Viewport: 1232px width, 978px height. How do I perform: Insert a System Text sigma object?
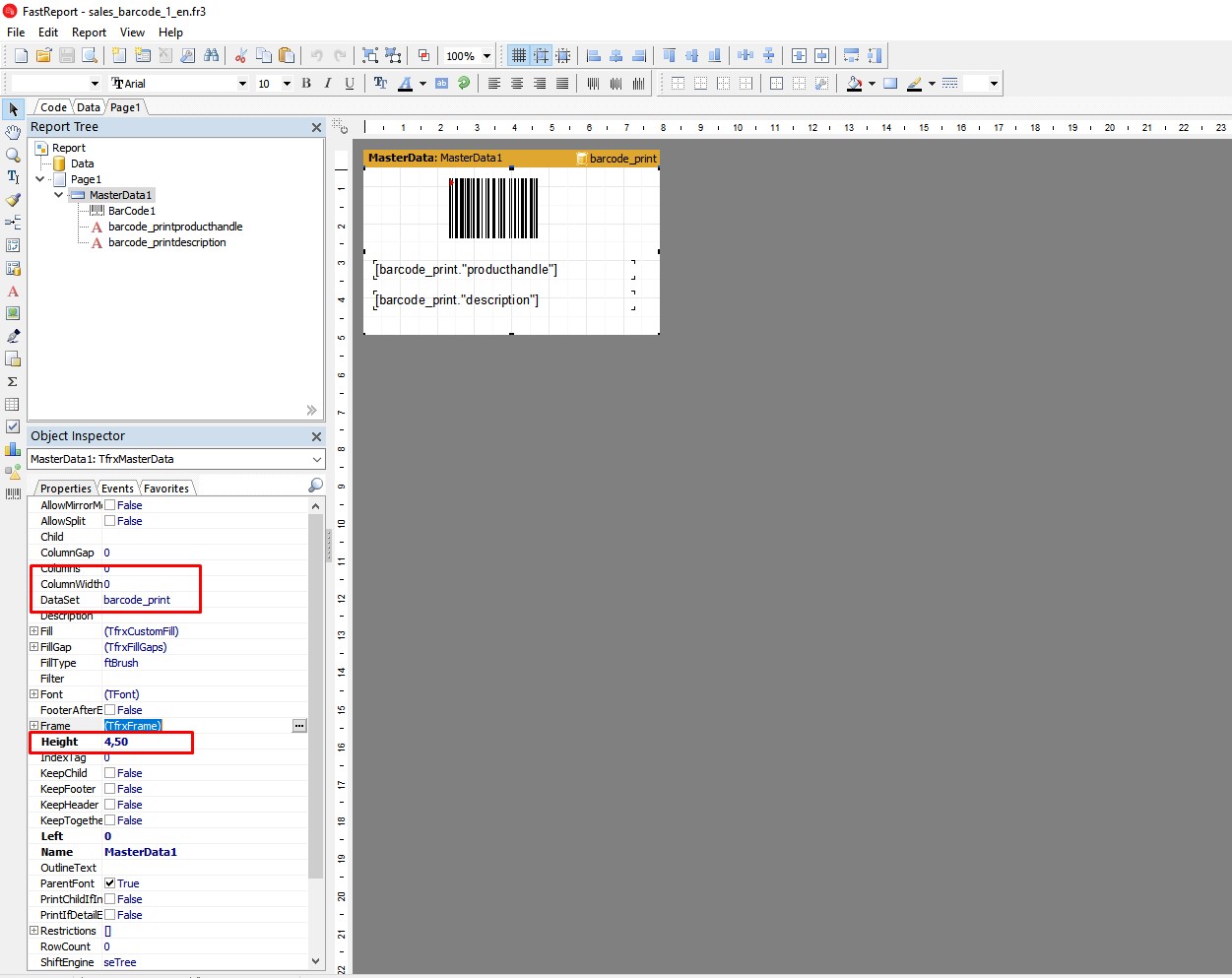tap(13, 381)
